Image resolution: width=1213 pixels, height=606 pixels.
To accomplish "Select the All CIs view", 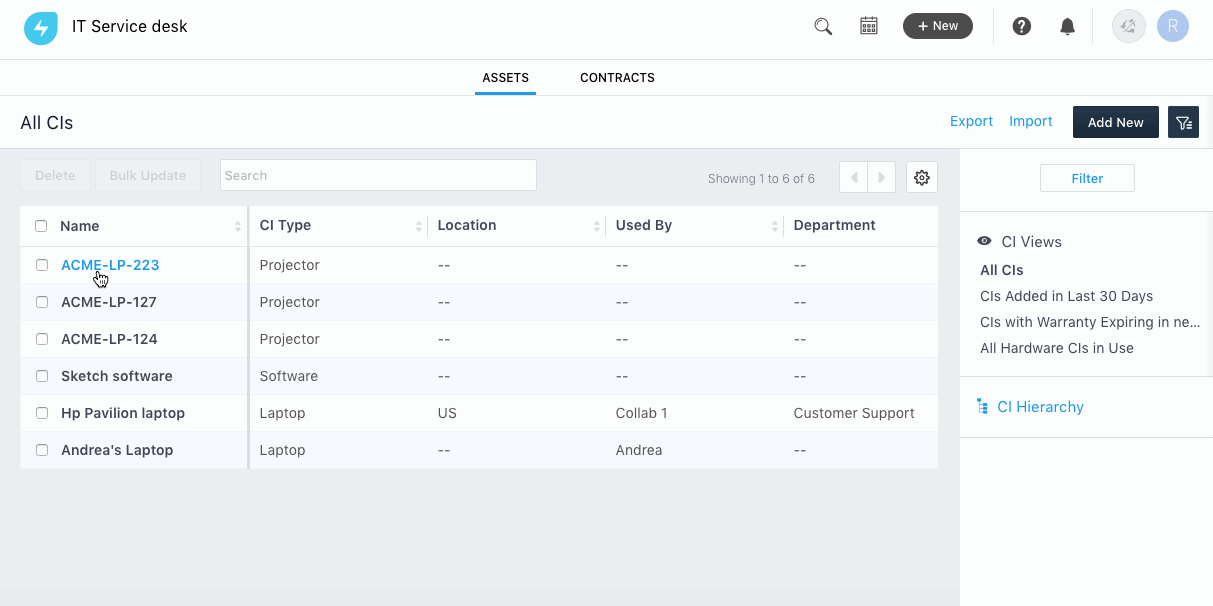I will [x=1002, y=270].
